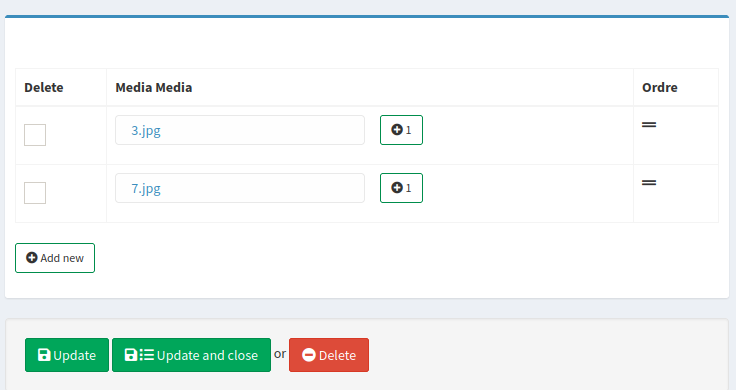Follow the 3.jpg file name link
This screenshot has width=736, height=390.
click(146, 130)
